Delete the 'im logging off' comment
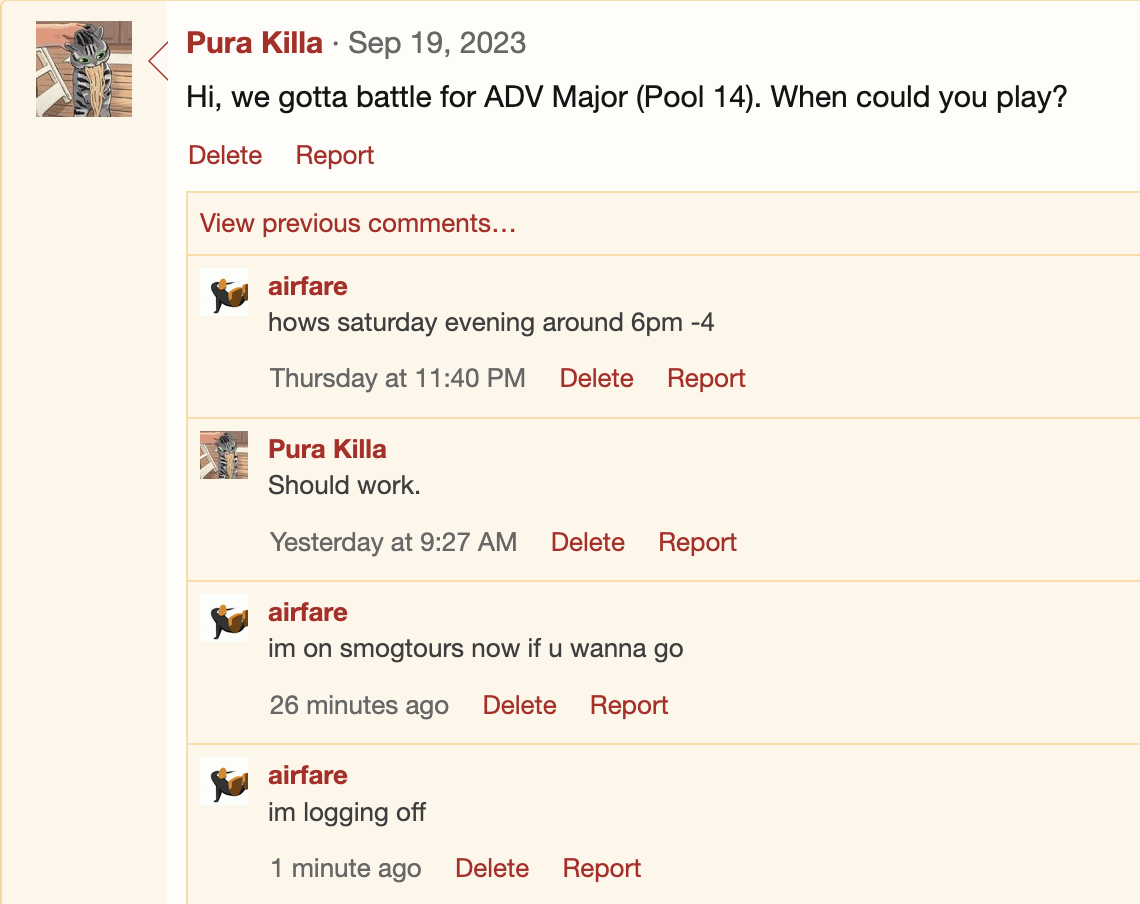 click(x=491, y=868)
